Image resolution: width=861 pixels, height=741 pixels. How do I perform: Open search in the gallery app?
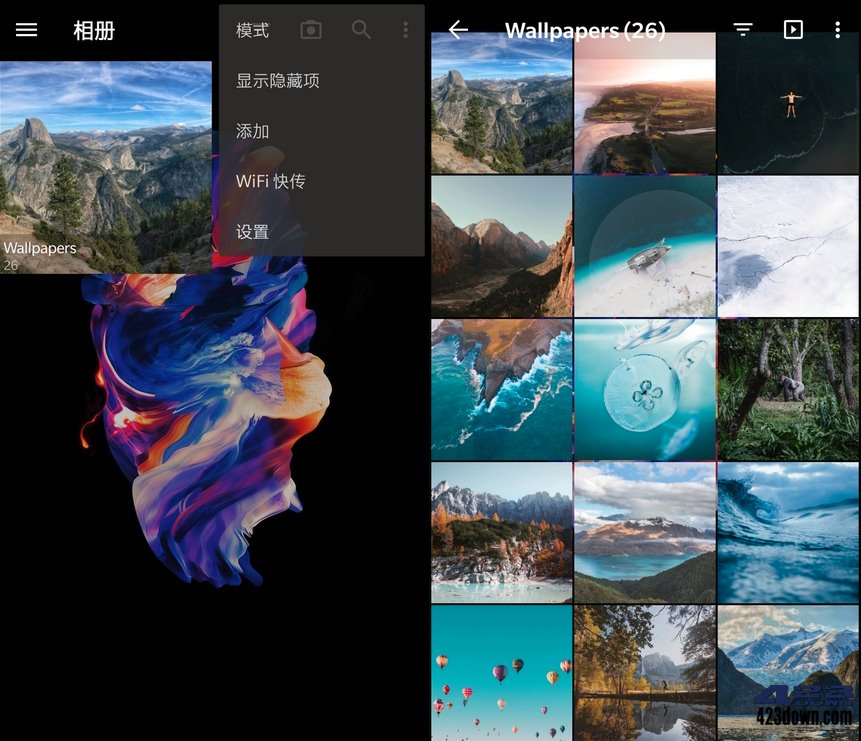[361, 30]
